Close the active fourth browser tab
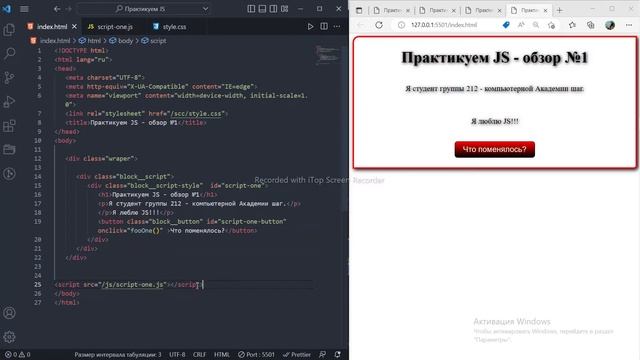The width and height of the screenshot is (640, 360). 545,11
